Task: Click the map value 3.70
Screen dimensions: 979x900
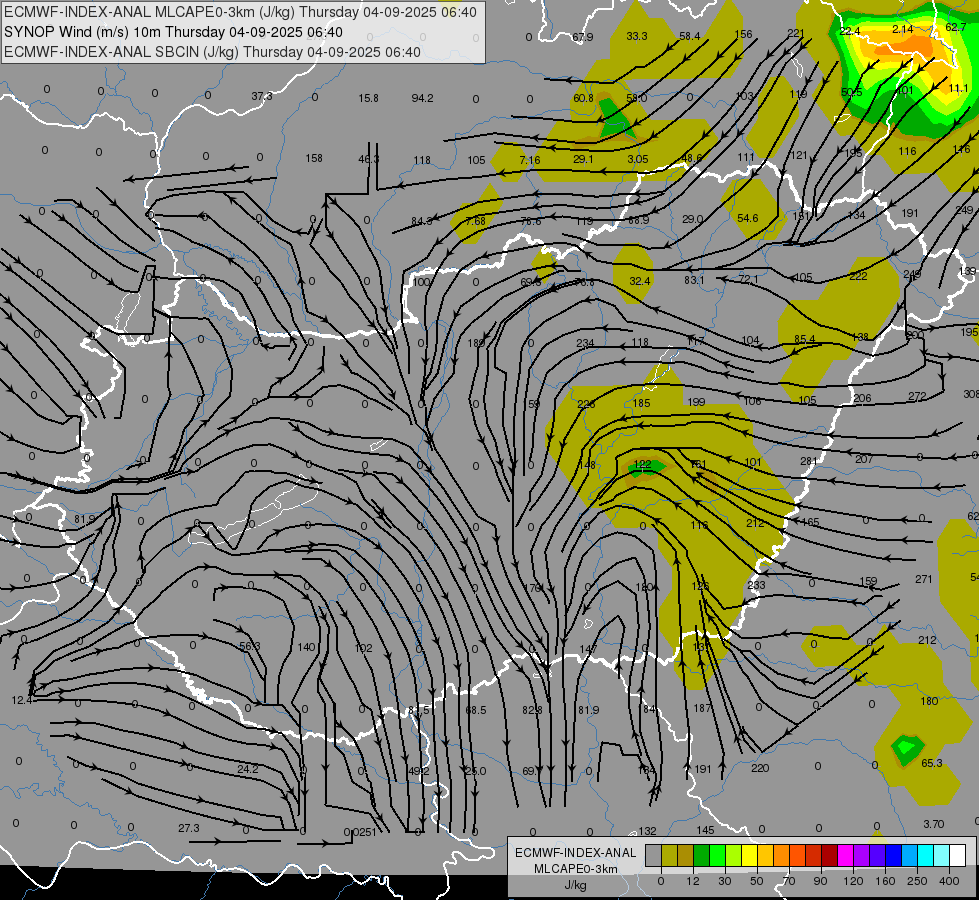Action: pos(934,824)
